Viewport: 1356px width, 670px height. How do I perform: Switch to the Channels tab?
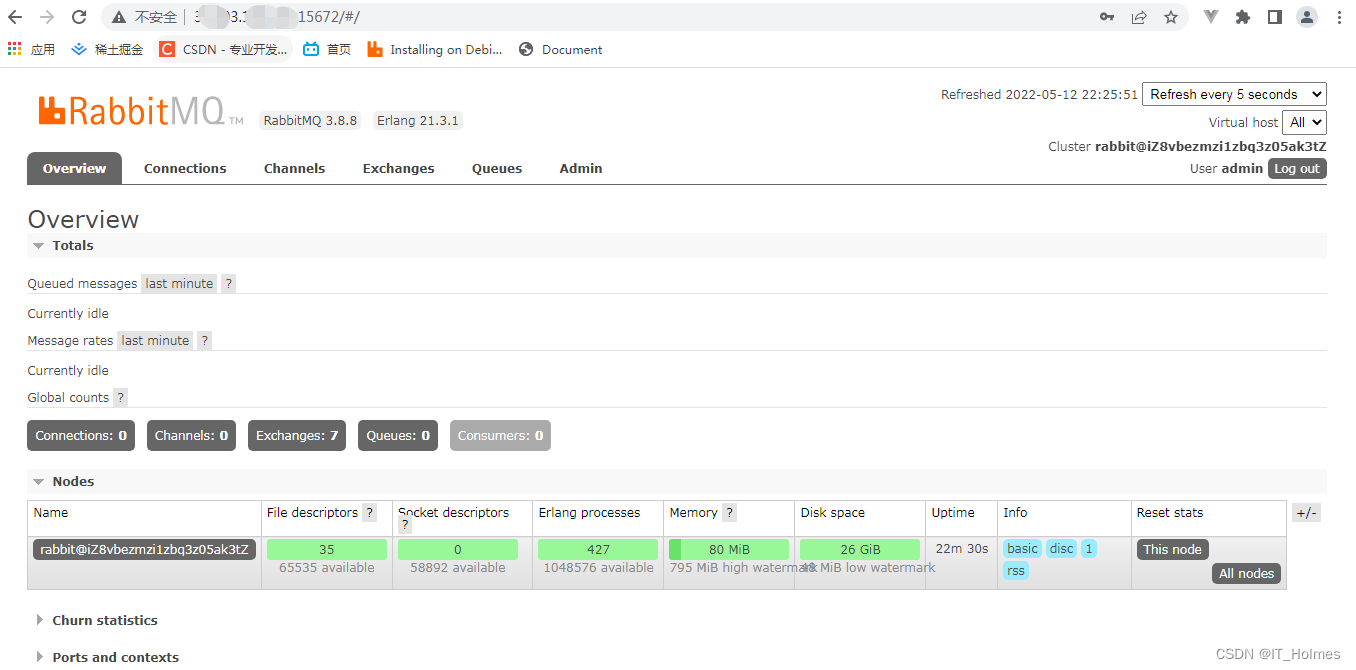[294, 168]
